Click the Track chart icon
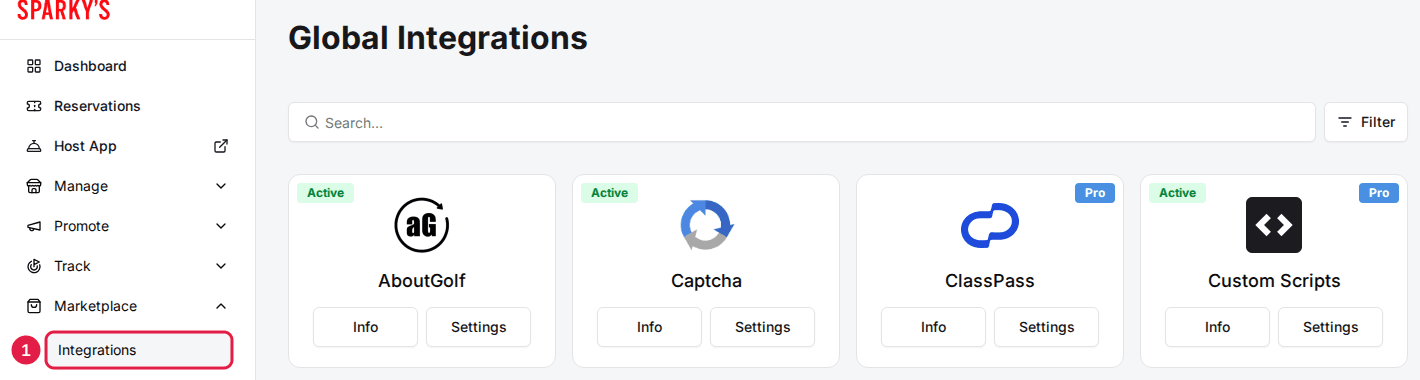1420x380 pixels. pyautogui.click(x=34, y=266)
